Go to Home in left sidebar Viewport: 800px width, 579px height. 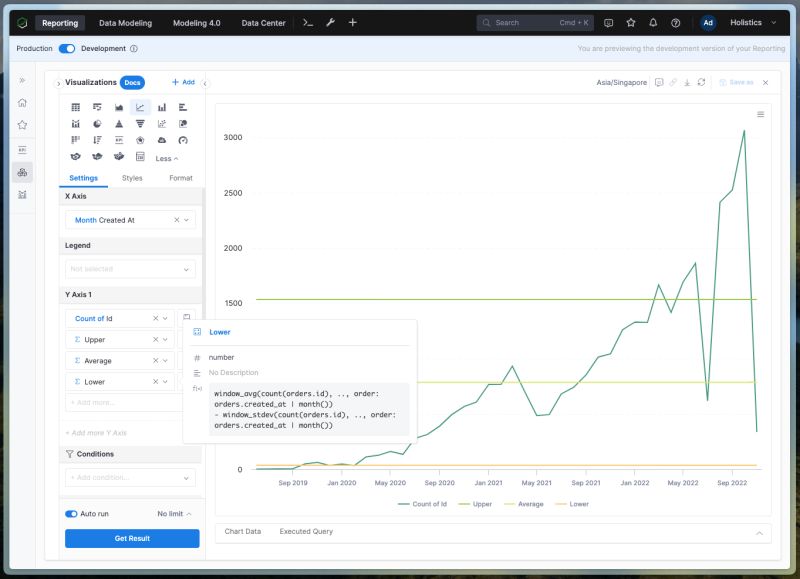pos(22,103)
